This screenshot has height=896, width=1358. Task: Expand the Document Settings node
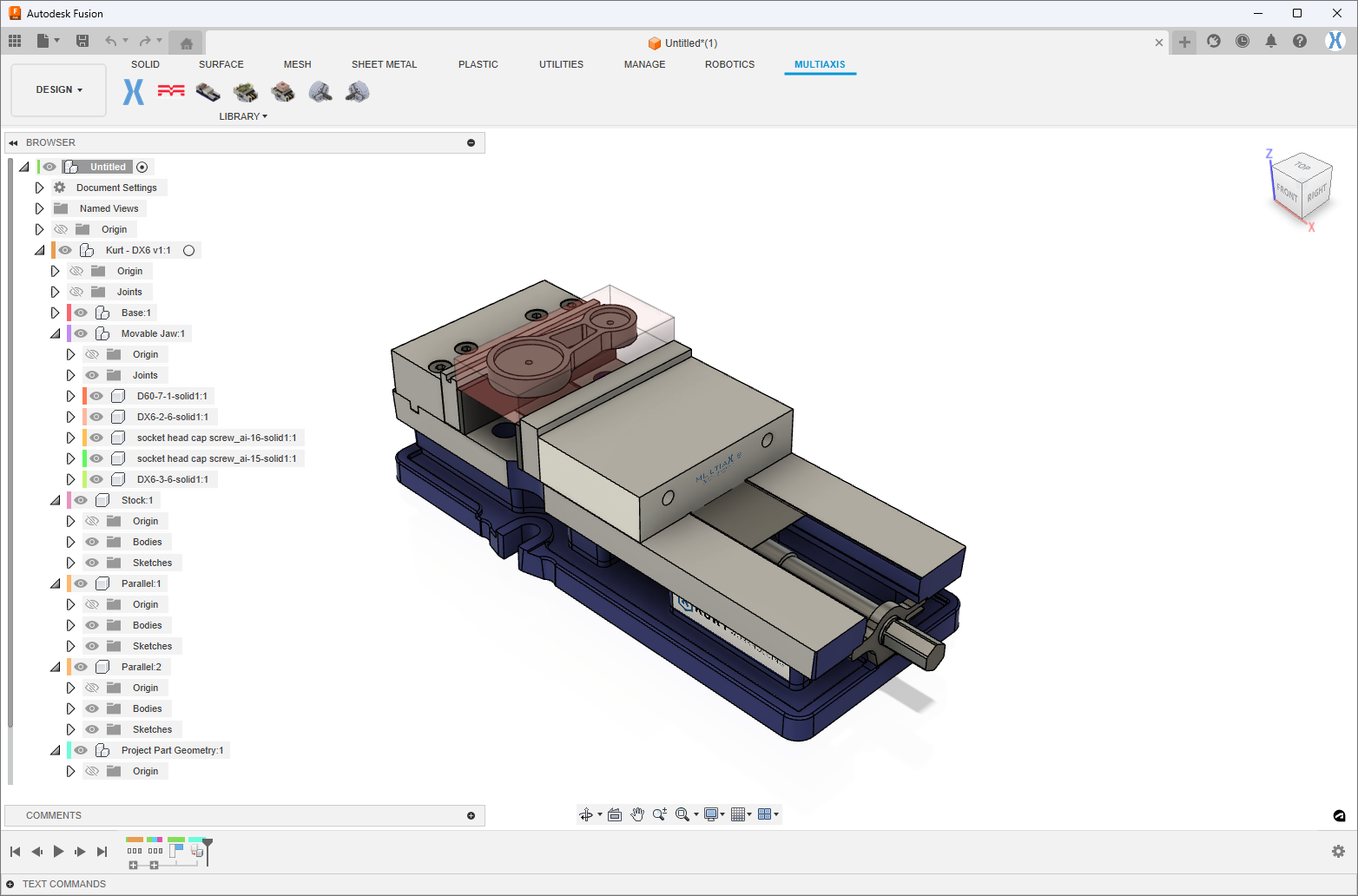pyautogui.click(x=39, y=188)
